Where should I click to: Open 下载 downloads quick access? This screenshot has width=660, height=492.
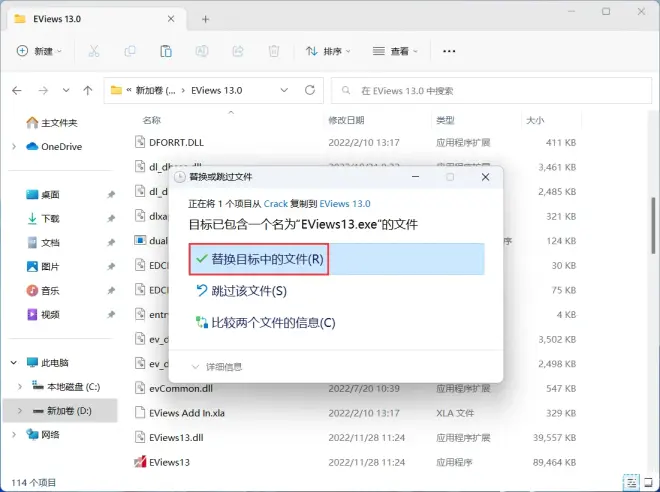(x=43, y=218)
